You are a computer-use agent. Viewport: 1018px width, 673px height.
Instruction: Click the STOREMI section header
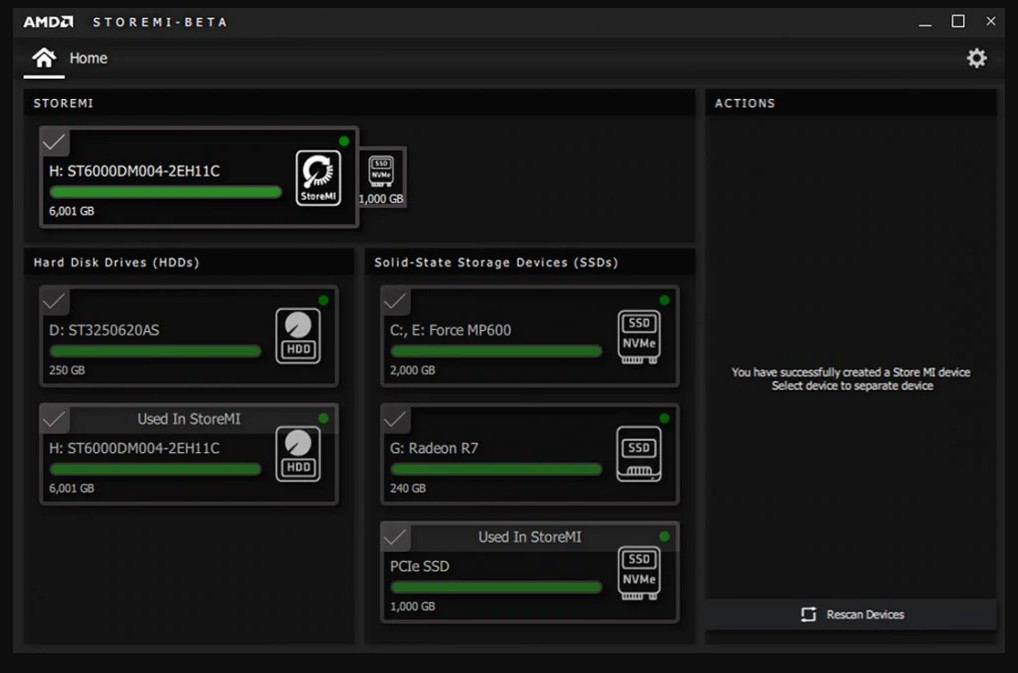coord(64,103)
